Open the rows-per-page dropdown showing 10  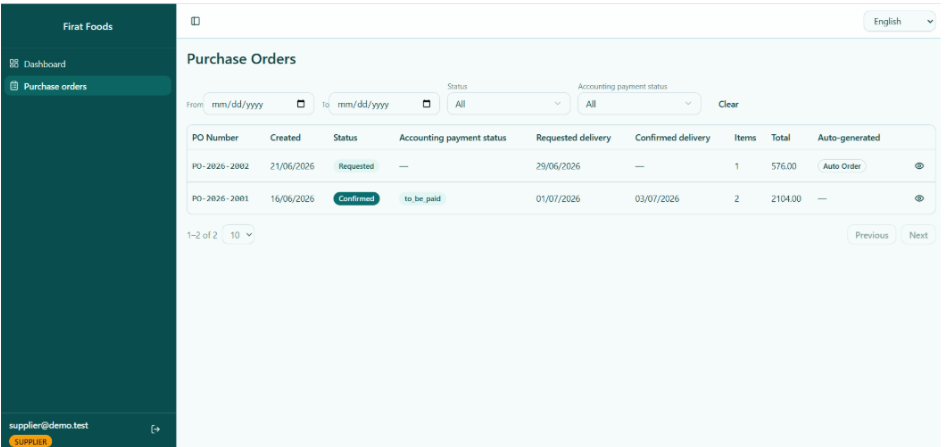click(x=239, y=235)
